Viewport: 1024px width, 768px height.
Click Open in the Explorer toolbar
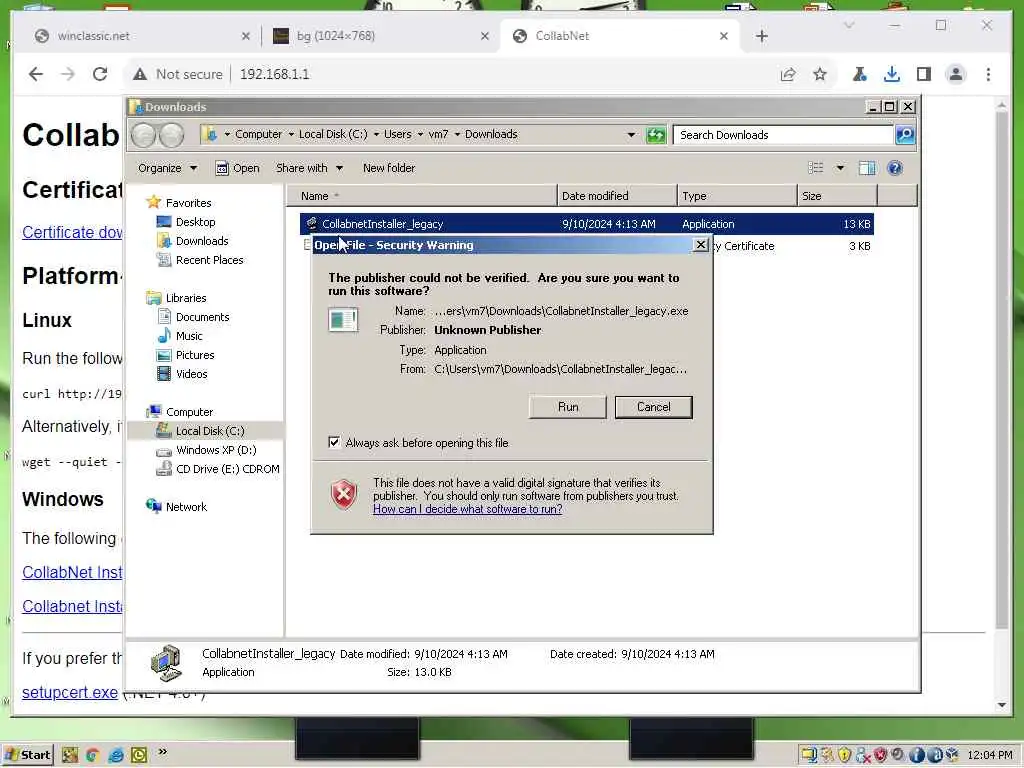238,168
